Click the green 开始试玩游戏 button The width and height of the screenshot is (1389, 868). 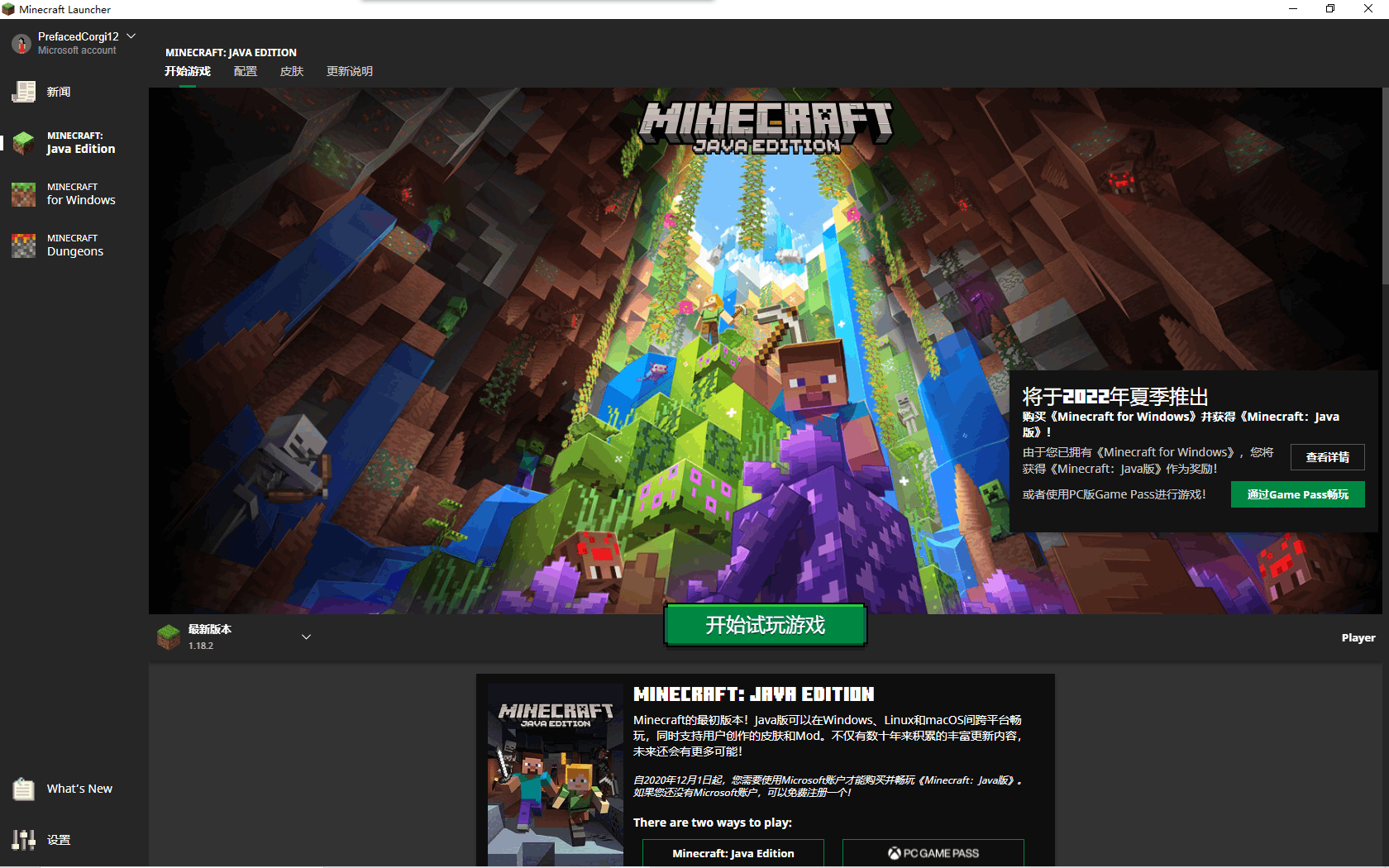point(765,625)
